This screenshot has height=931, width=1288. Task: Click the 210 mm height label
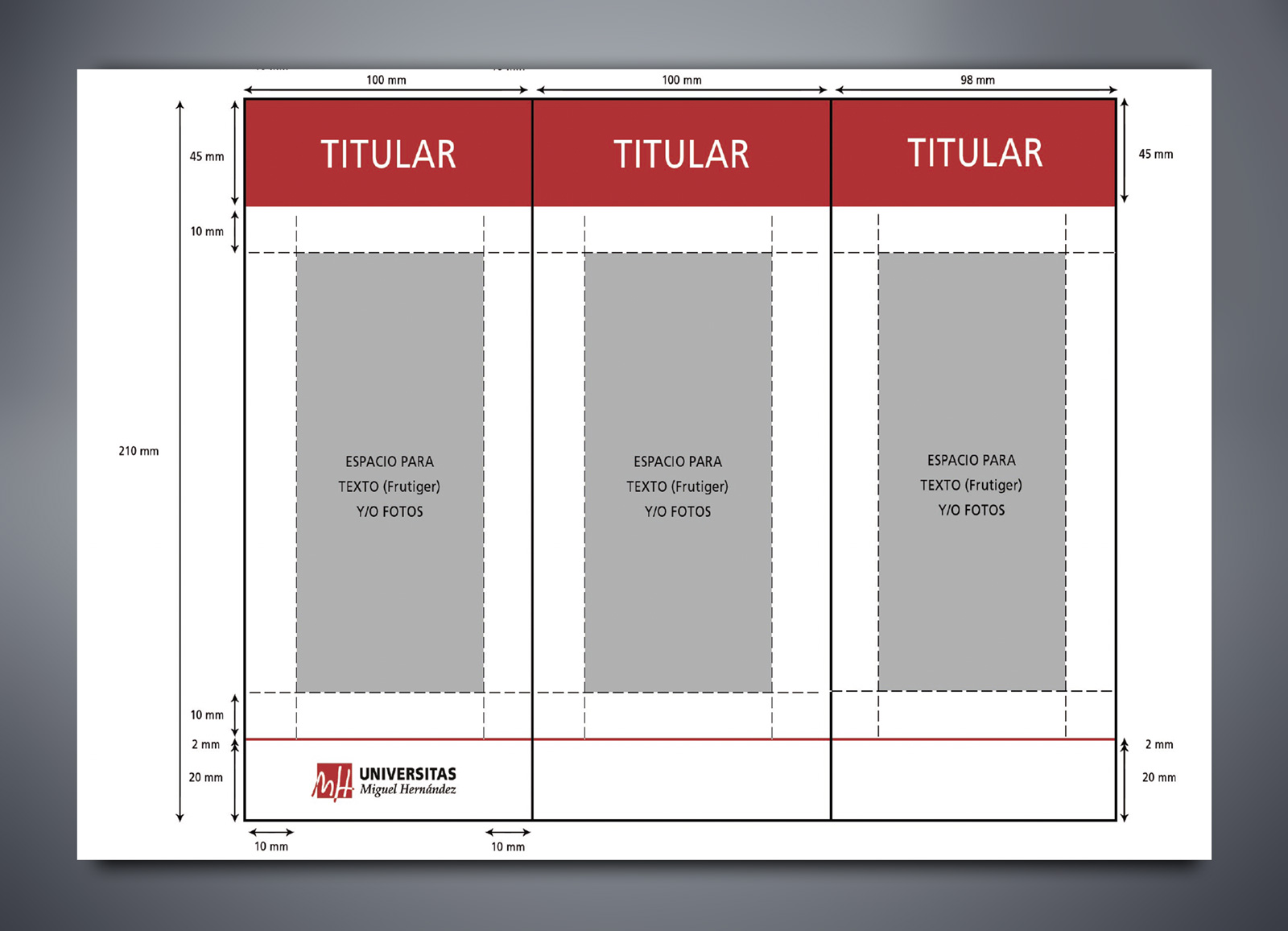(138, 451)
